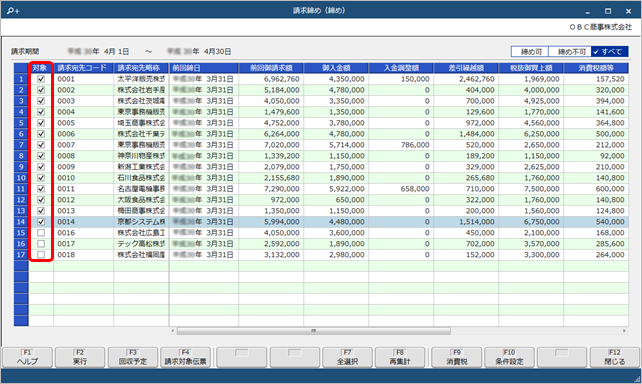Select row number 1 header
This screenshot has height=384, width=642.
(21, 79)
